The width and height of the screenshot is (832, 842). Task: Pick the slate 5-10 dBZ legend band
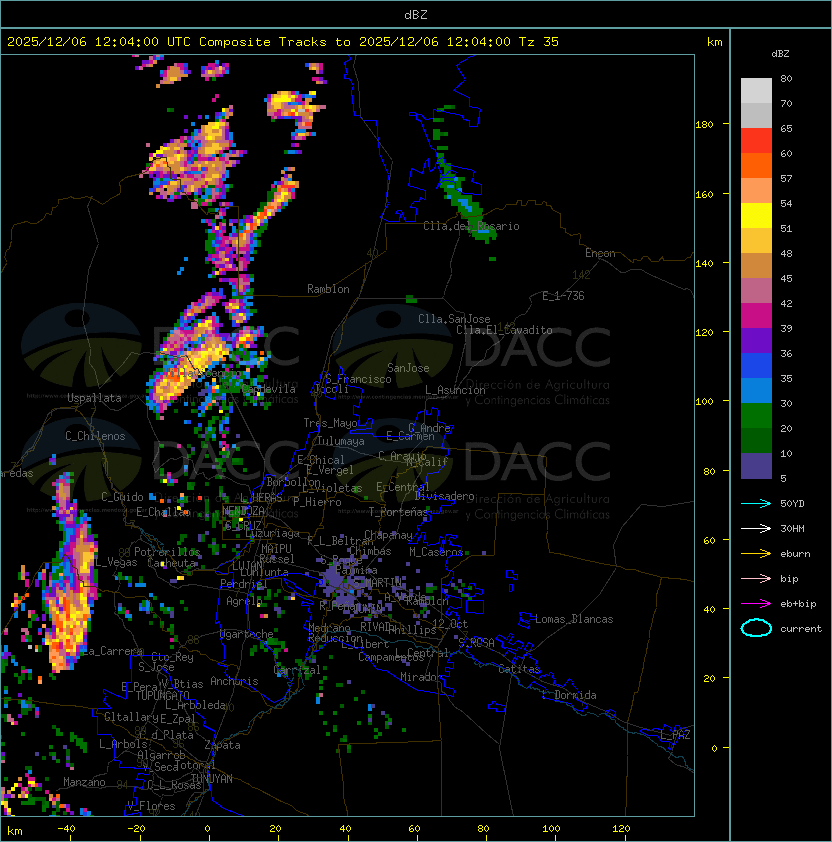click(x=756, y=466)
